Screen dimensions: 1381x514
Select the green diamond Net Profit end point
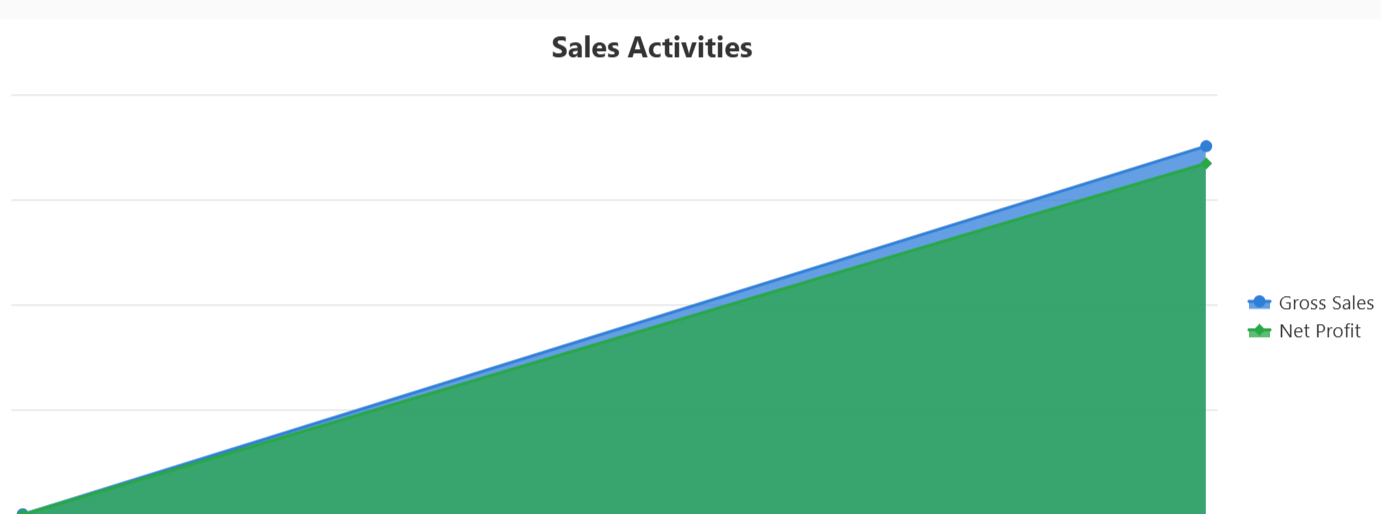[x=1206, y=163]
